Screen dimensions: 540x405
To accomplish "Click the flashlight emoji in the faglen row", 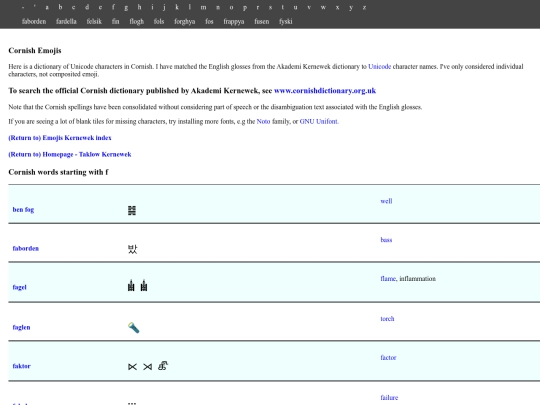I will tap(133, 327).
